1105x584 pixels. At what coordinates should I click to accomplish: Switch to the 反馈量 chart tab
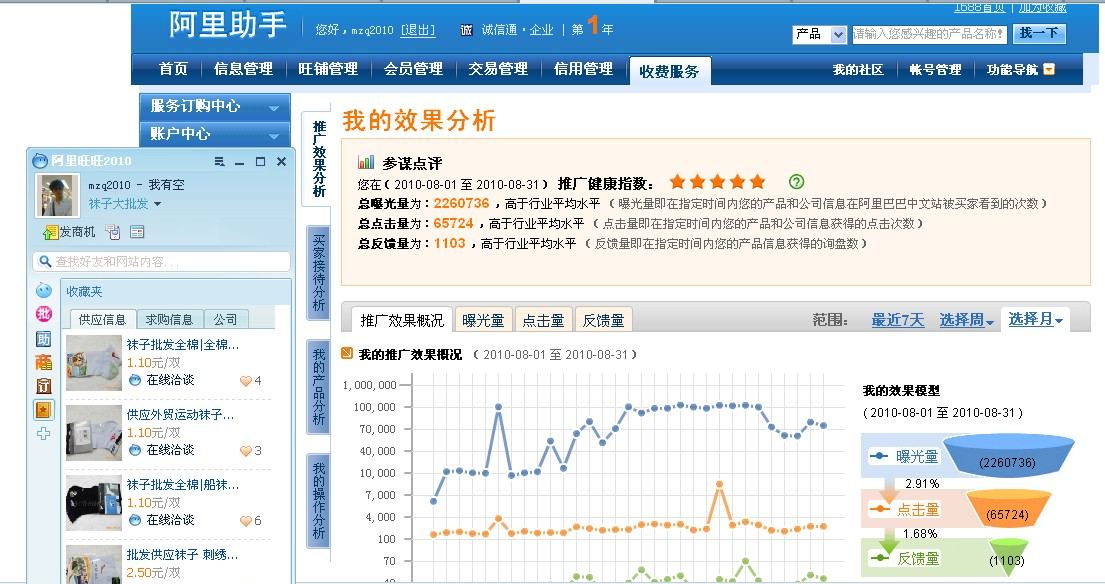(604, 321)
